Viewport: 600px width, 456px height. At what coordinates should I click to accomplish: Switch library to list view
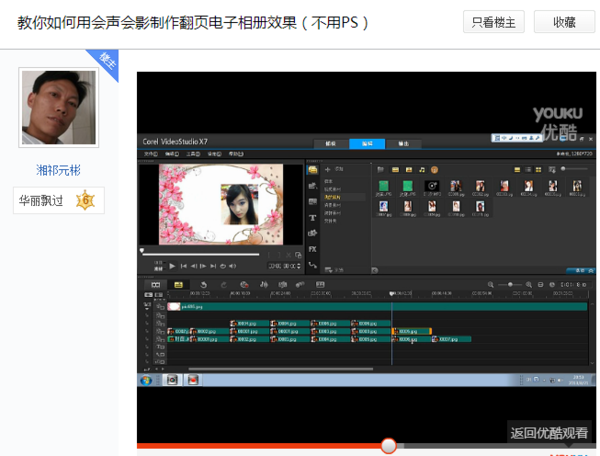528,169
